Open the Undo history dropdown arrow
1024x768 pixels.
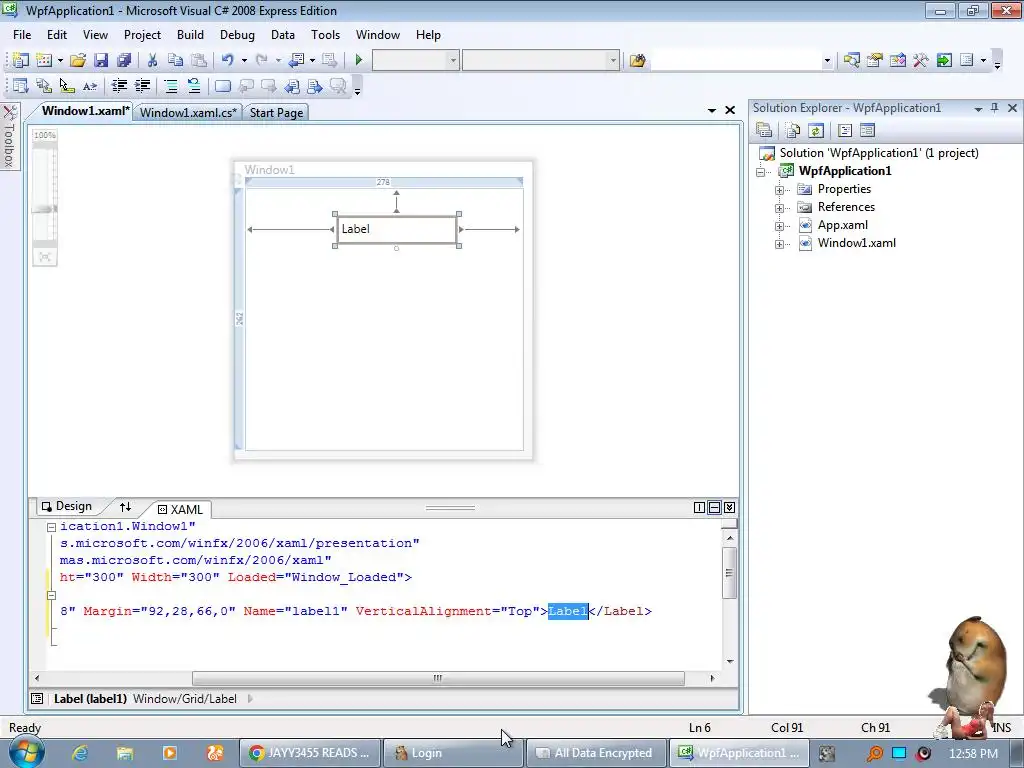click(244, 60)
